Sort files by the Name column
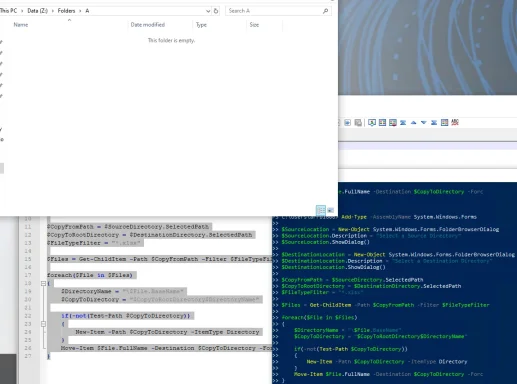Image resolution: width=517 pixels, height=384 pixels. coord(21,25)
